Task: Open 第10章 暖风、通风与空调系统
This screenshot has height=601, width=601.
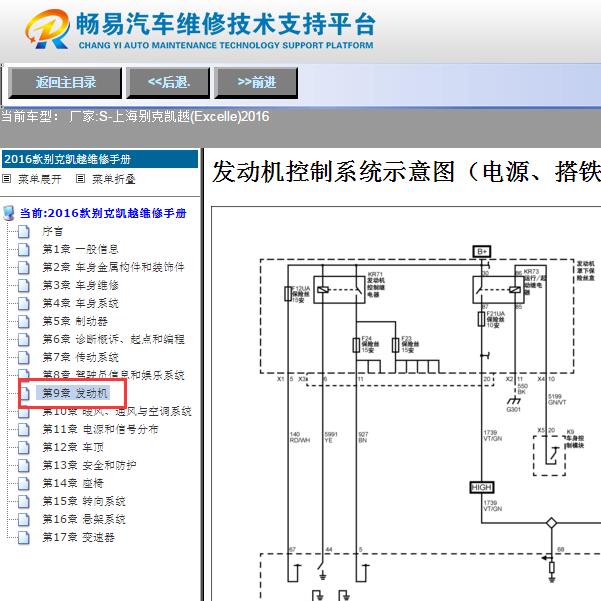Action: (x=117, y=412)
